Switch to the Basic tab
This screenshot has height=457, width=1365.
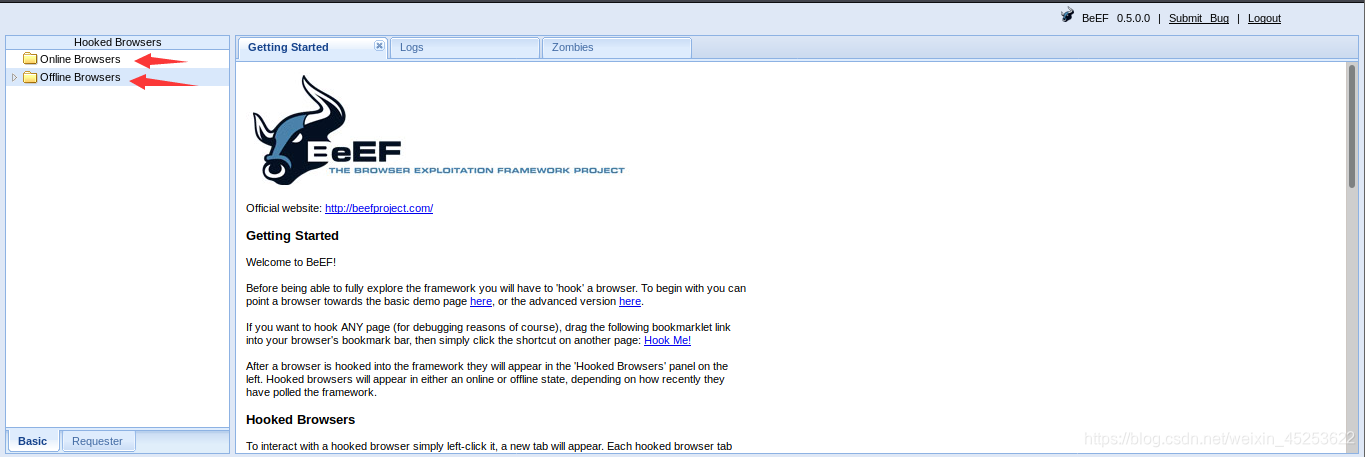pos(33,441)
